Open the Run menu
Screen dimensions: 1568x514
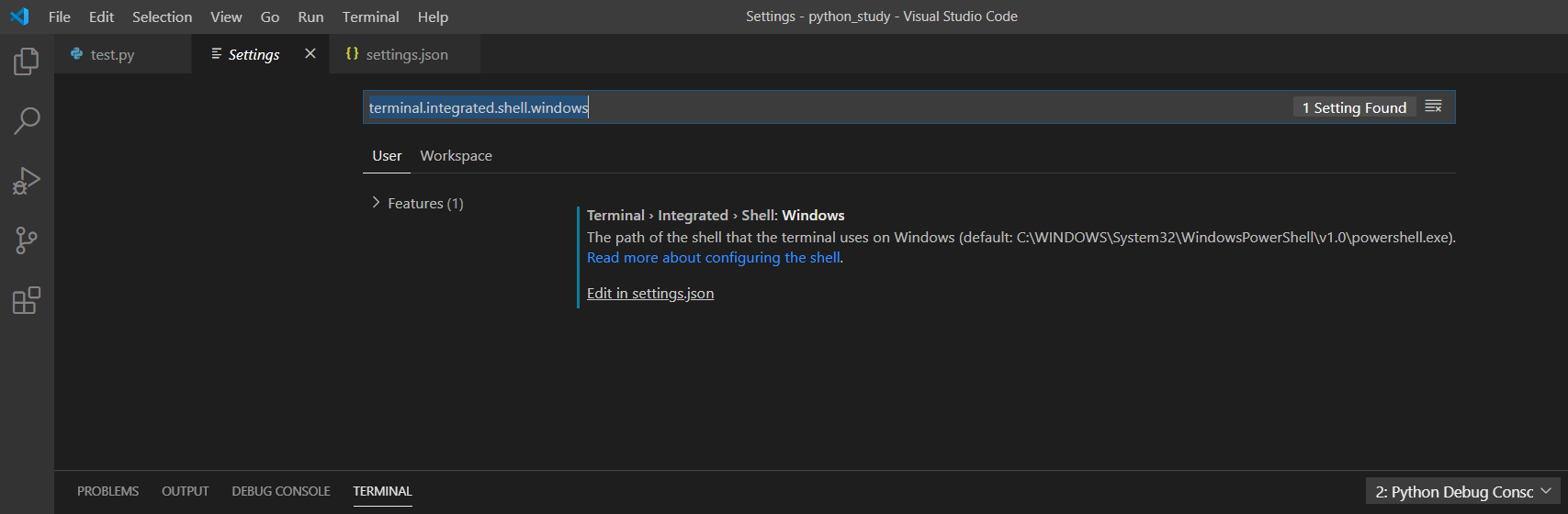tap(310, 17)
